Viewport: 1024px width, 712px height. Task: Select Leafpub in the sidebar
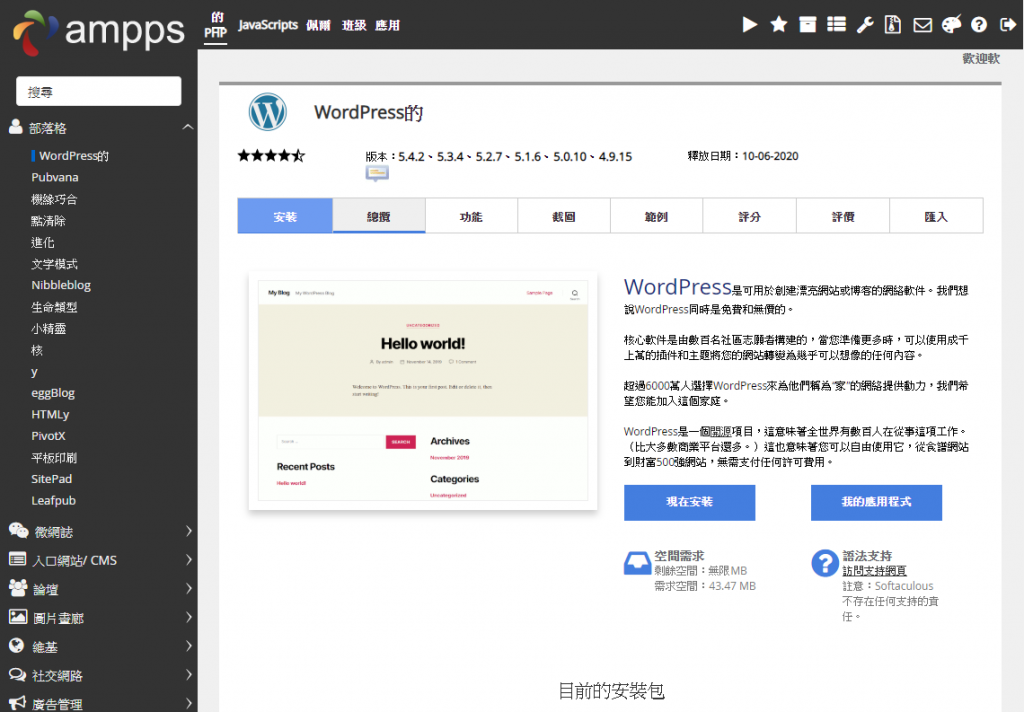point(54,500)
